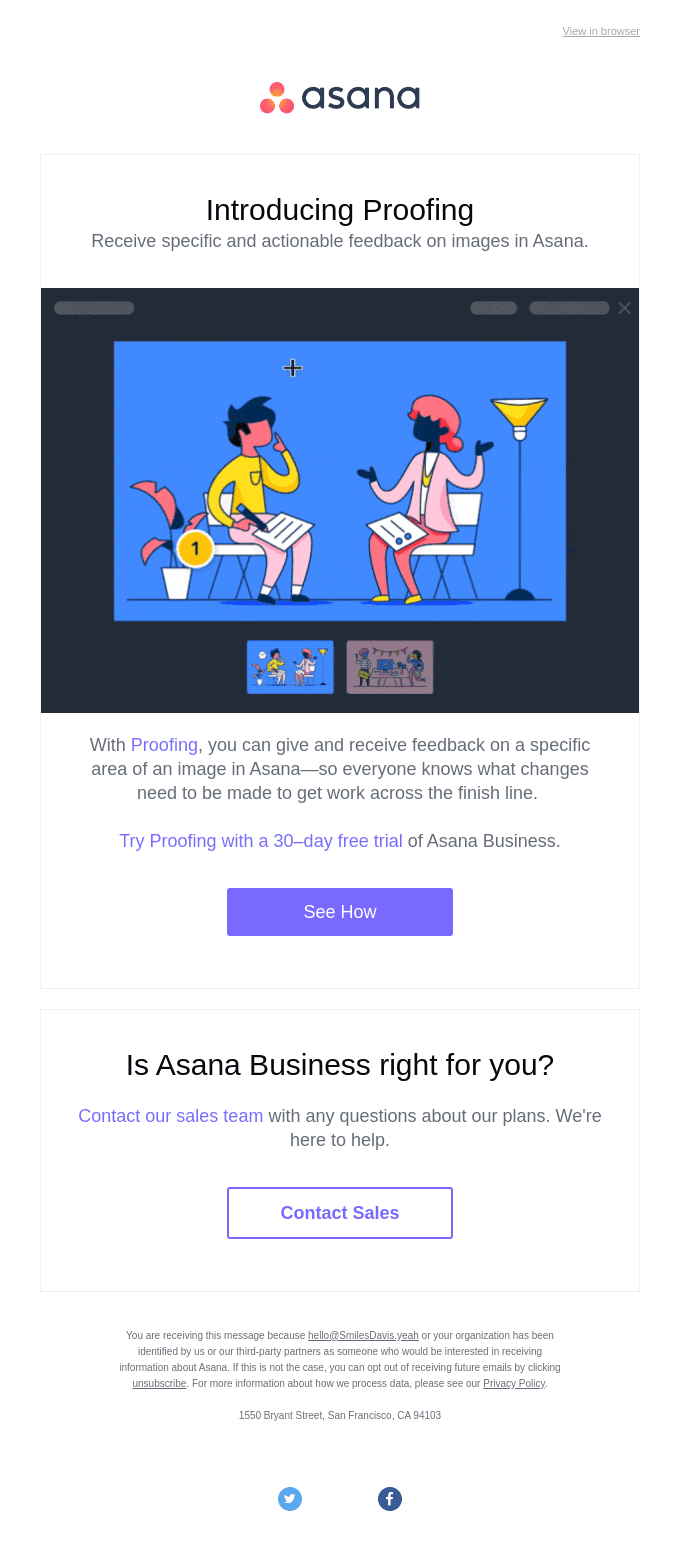
Task: Click the crosshair plus cursor on the illustration
Action: 292,368
